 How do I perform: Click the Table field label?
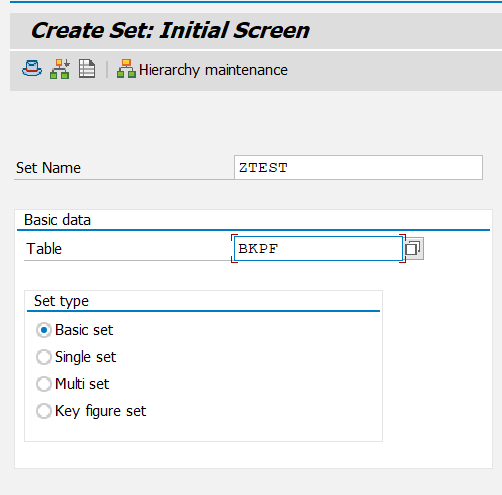tap(44, 249)
